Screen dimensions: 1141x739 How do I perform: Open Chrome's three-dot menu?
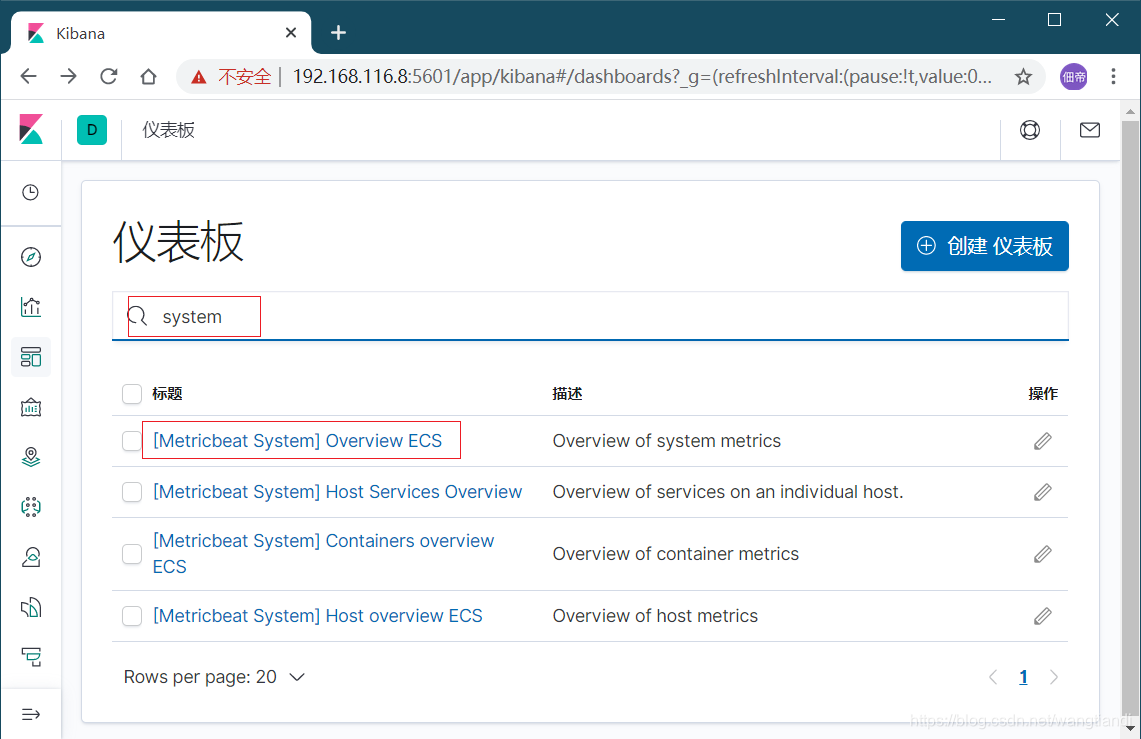1113,76
